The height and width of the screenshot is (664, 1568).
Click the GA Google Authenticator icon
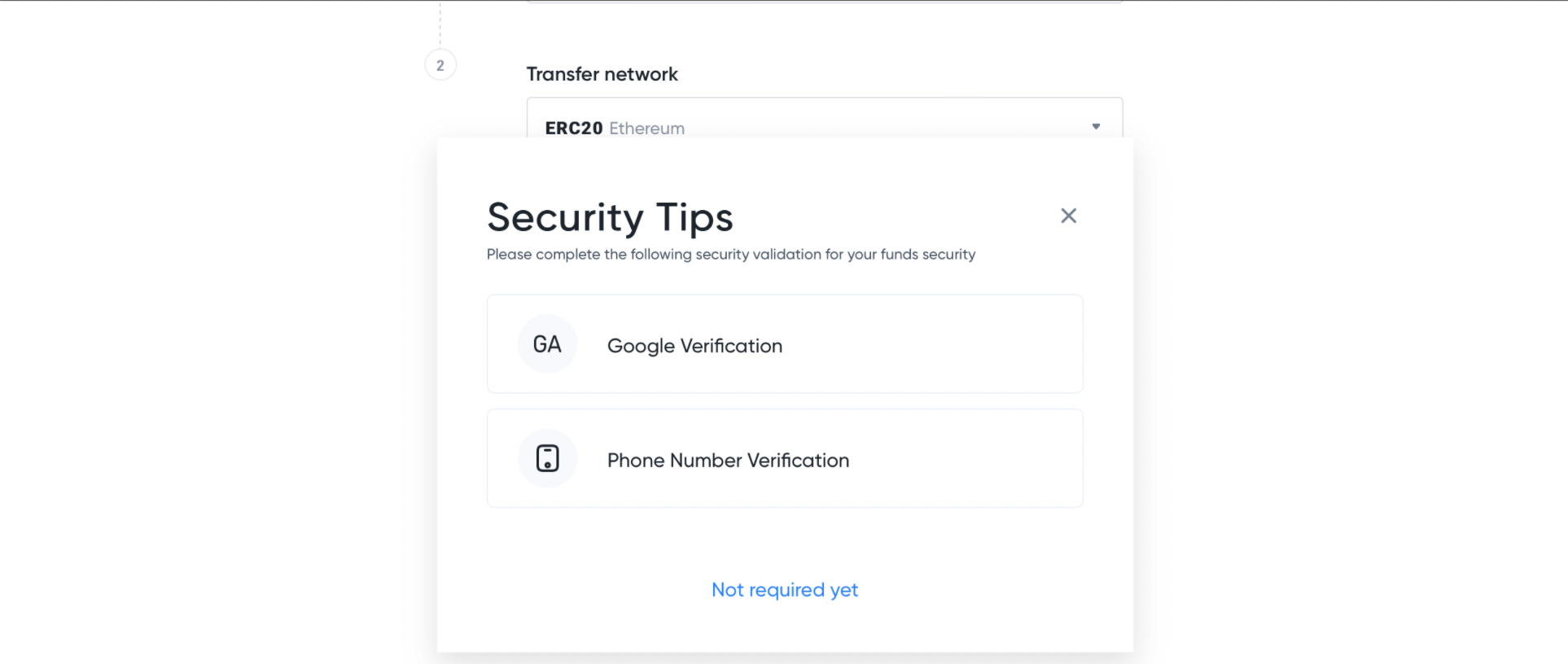(x=547, y=344)
